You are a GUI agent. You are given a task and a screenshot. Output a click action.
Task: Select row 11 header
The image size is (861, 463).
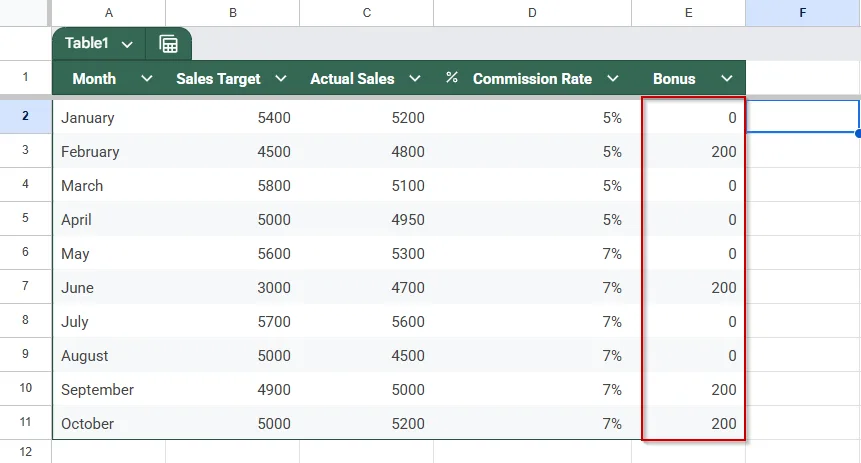click(x=25, y=422)
